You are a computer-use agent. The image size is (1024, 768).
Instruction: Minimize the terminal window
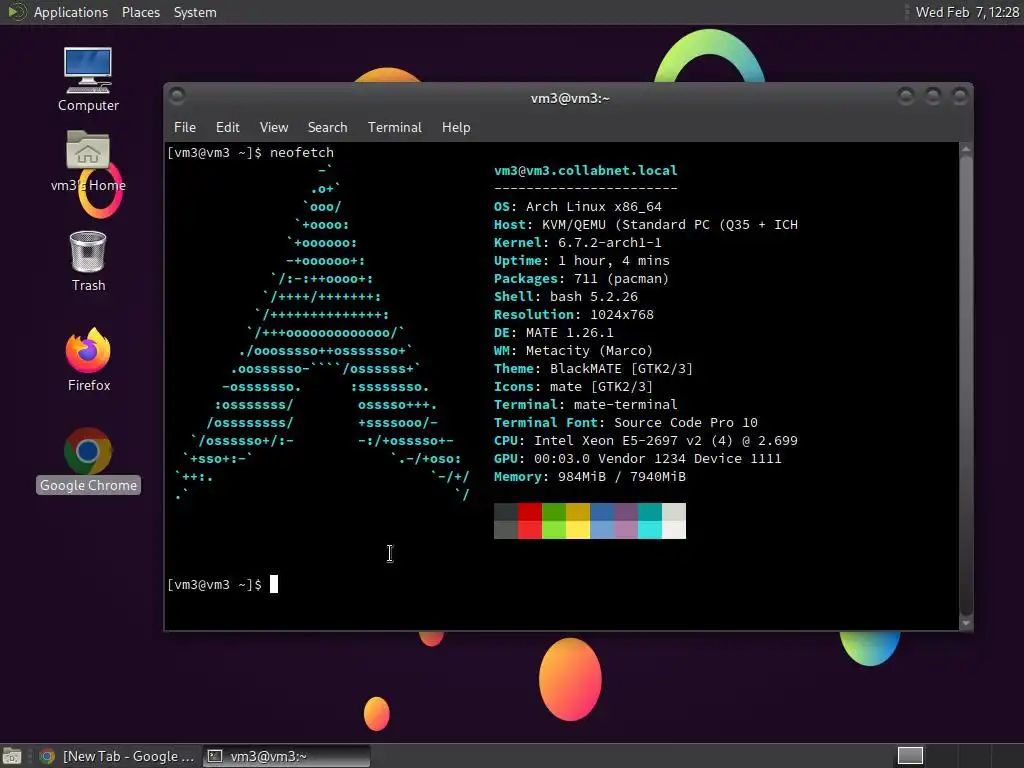point(905,97)
